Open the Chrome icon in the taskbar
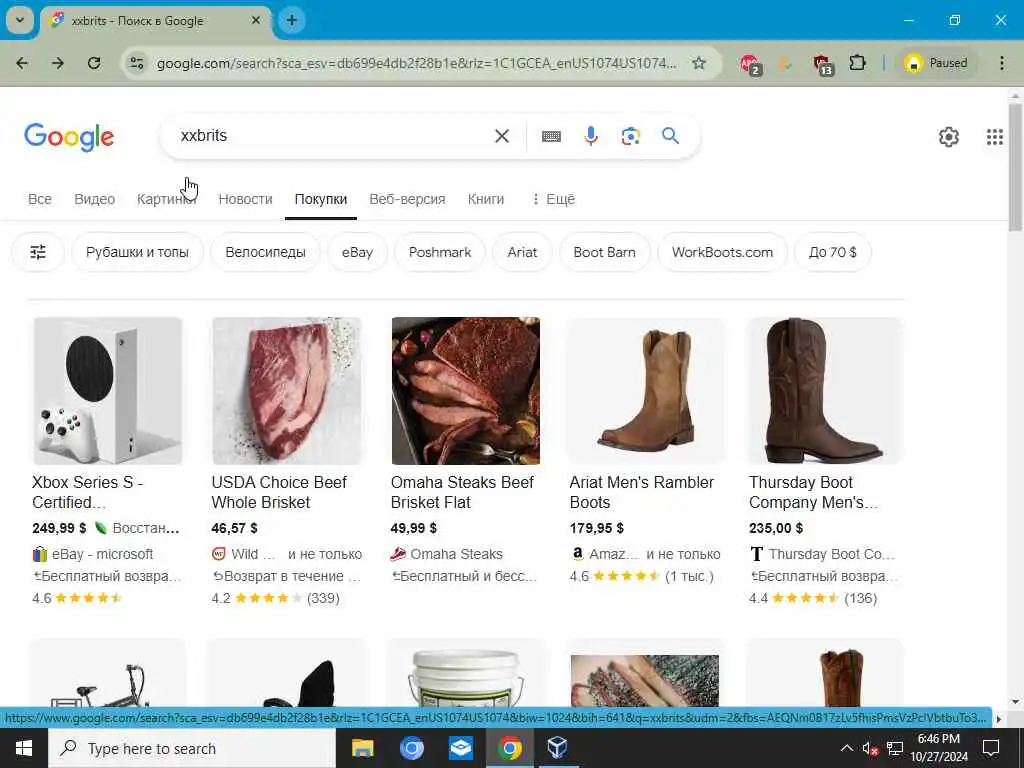1024x768 pixels. [x=510, y=748]
